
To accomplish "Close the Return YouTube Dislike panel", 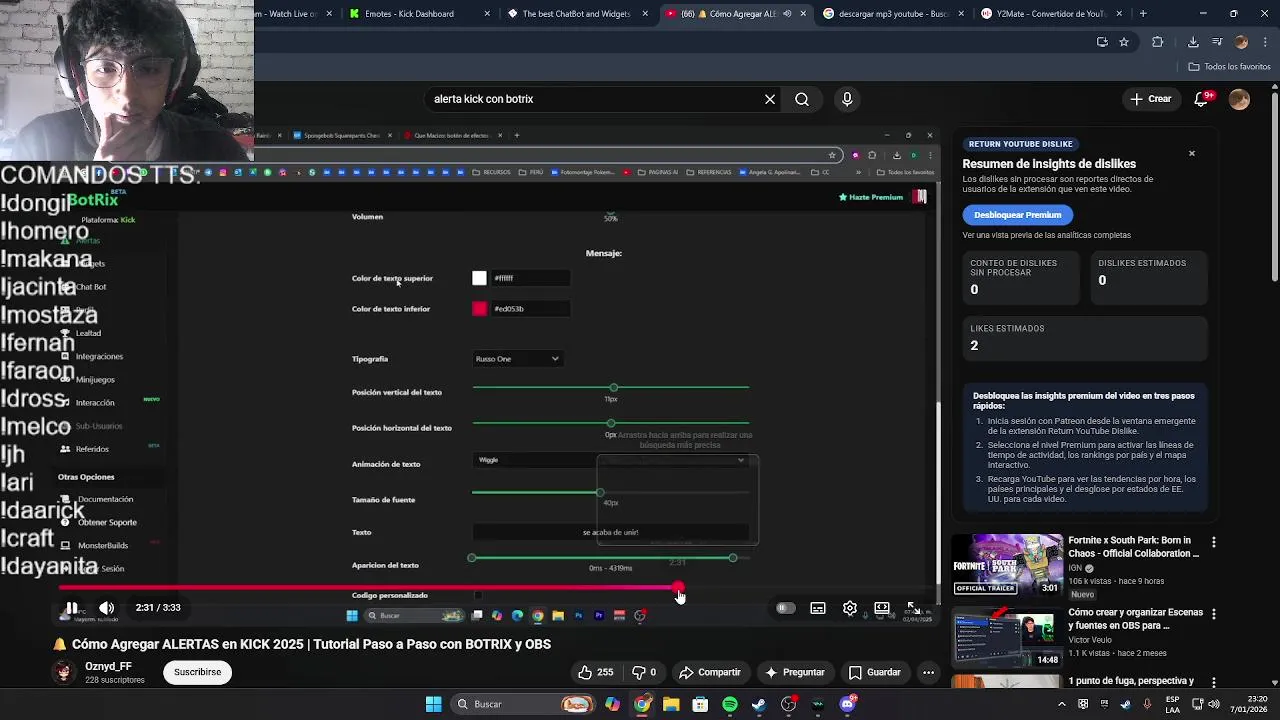I will point(1192,153).
